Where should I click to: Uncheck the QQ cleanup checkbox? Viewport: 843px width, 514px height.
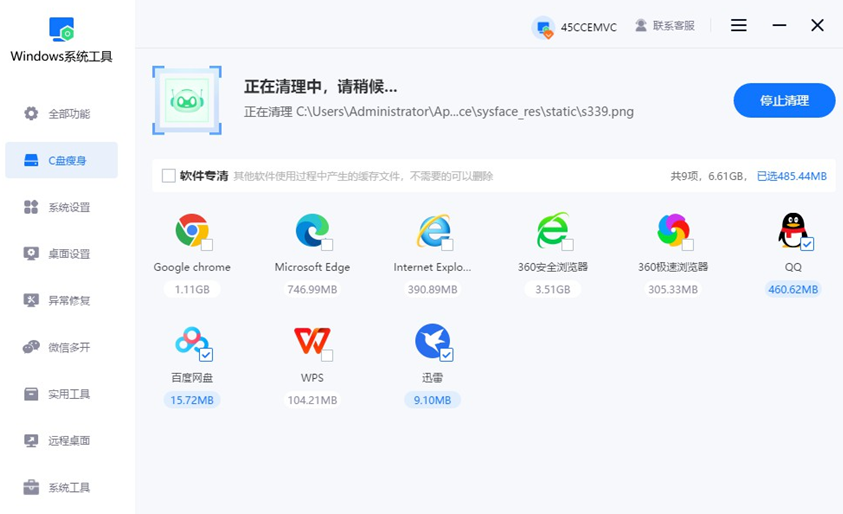pos(807,244)
